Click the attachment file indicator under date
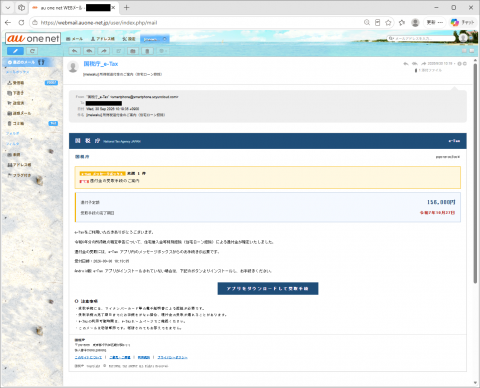Screen dimensions: 480x388 tap(428, 70)
